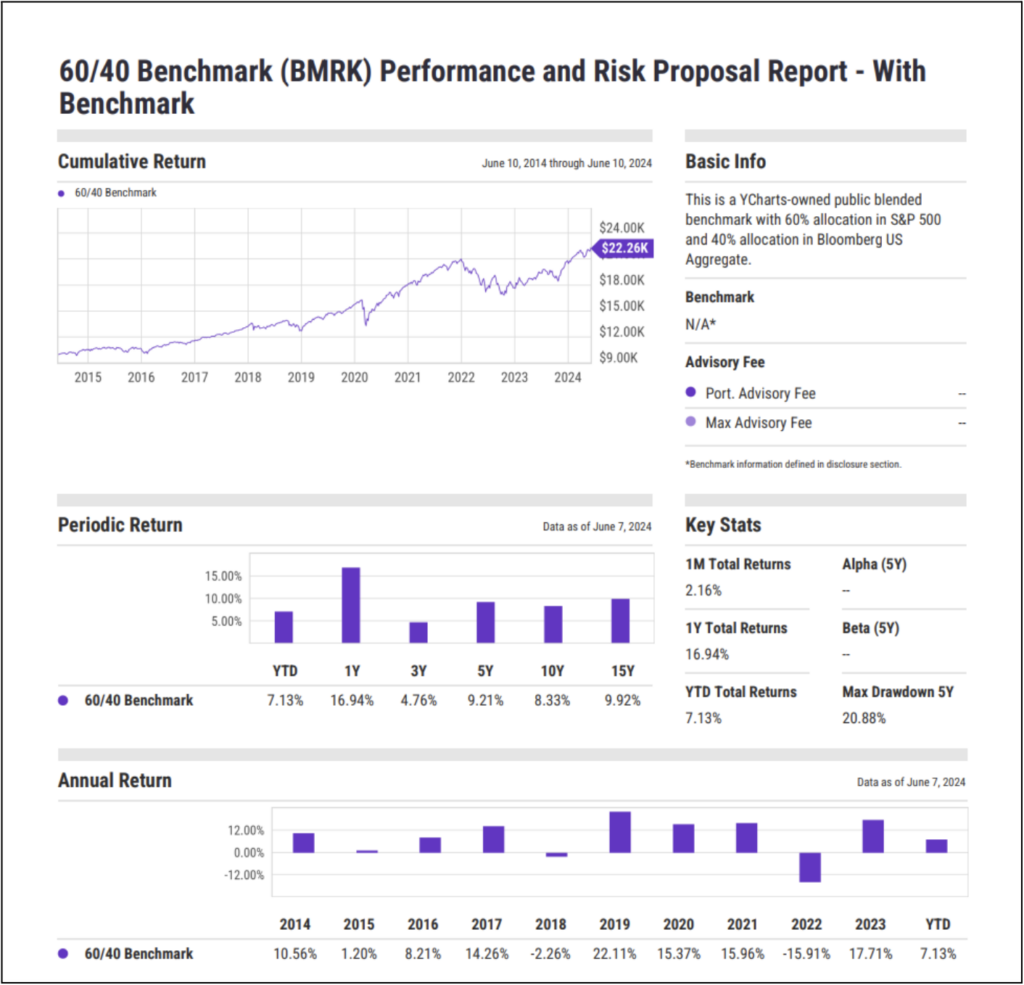The width and height of the screenshot is (1024, 985).
Task: Click the 60/40 Benchmark legend dot above the cumulative chart
Action: pyautogui.click(x=60, y=193)
